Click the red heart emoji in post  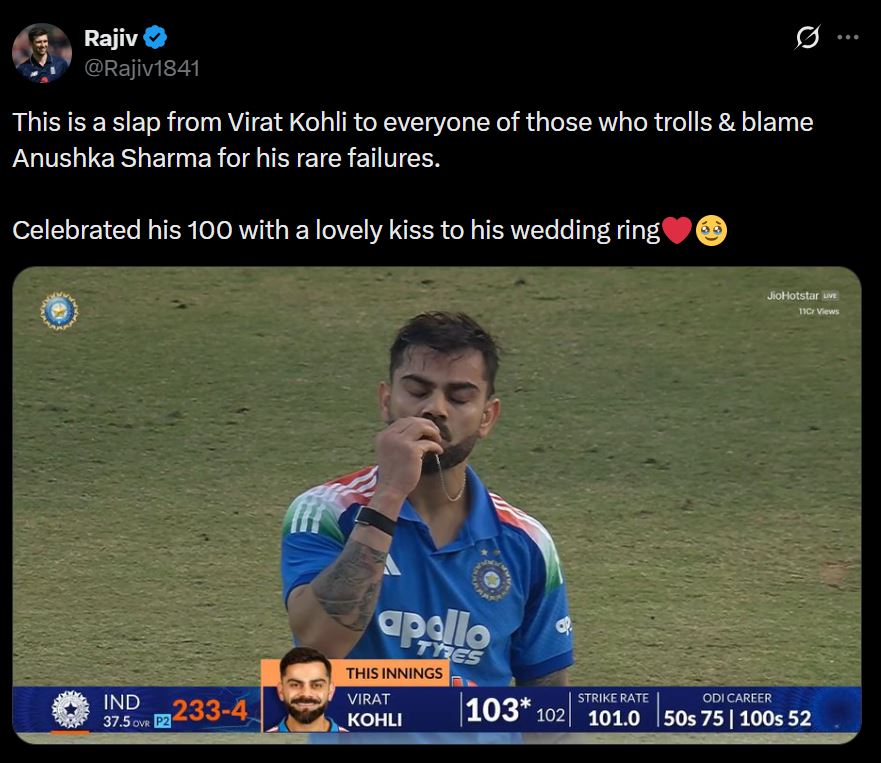[x=677, y=231]
